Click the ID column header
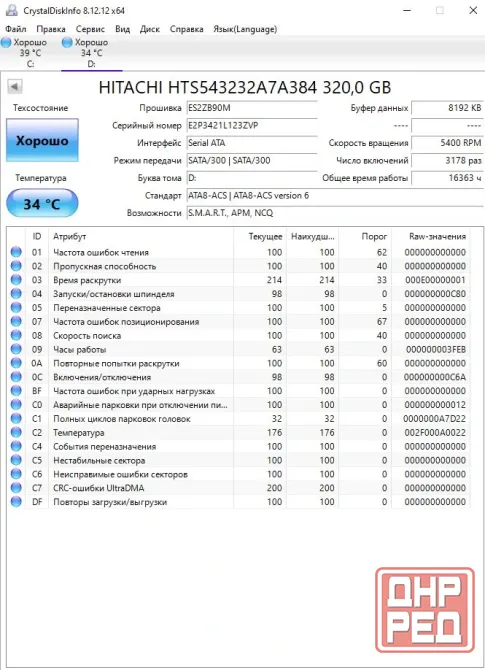This screenshot has width=485, height=670. [37, 236]
